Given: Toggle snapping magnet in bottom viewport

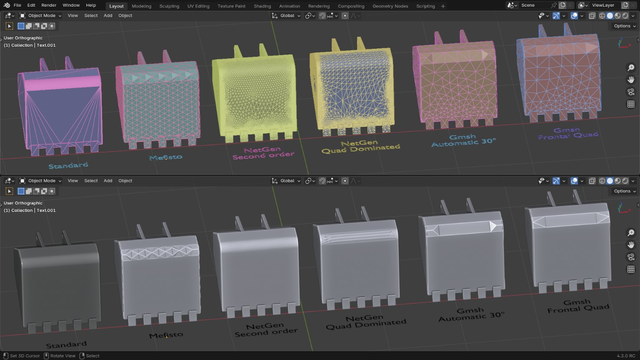Looking at the screenshot, I should click(x=322, y=180).
